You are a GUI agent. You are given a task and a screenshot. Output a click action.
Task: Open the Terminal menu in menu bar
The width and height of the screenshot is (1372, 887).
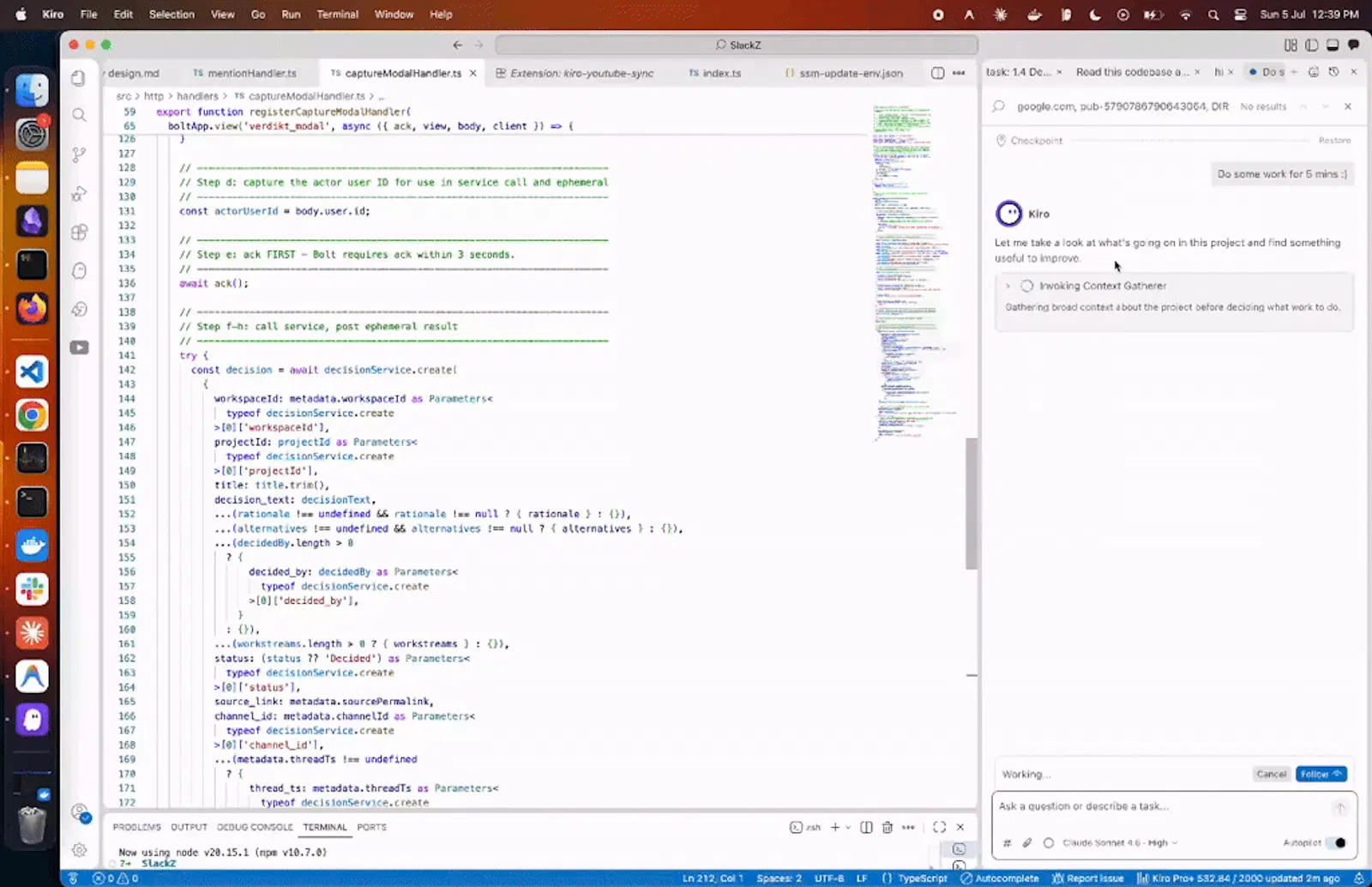338,15
